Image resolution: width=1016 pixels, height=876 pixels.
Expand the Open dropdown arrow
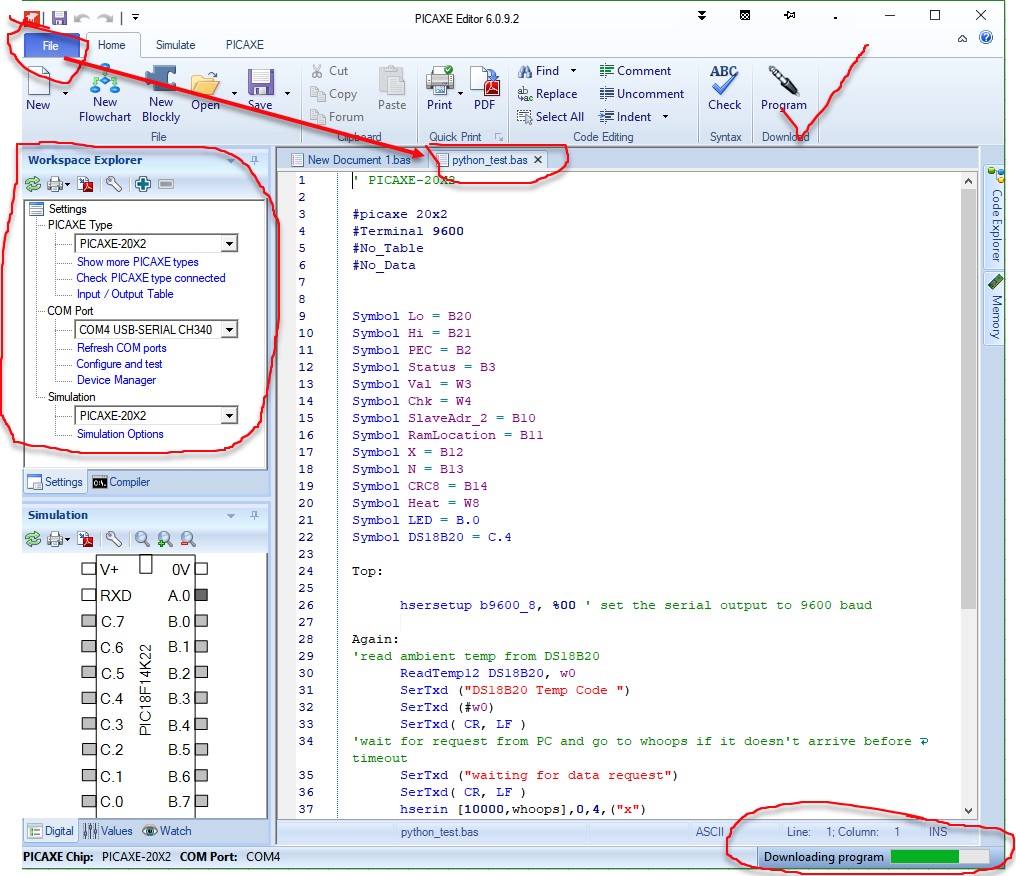pyautogui.click(x=235, y=93)
